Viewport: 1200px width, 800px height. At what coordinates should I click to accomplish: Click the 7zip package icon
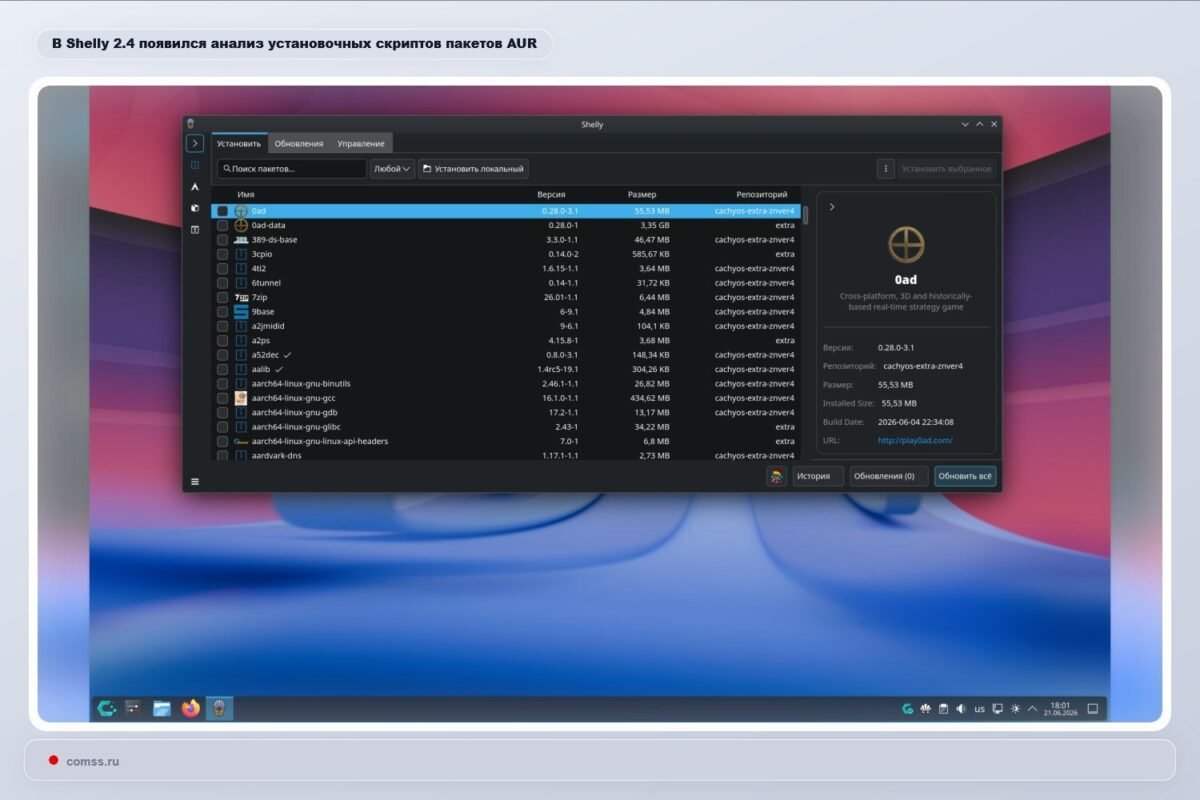[x=241, y=297]
